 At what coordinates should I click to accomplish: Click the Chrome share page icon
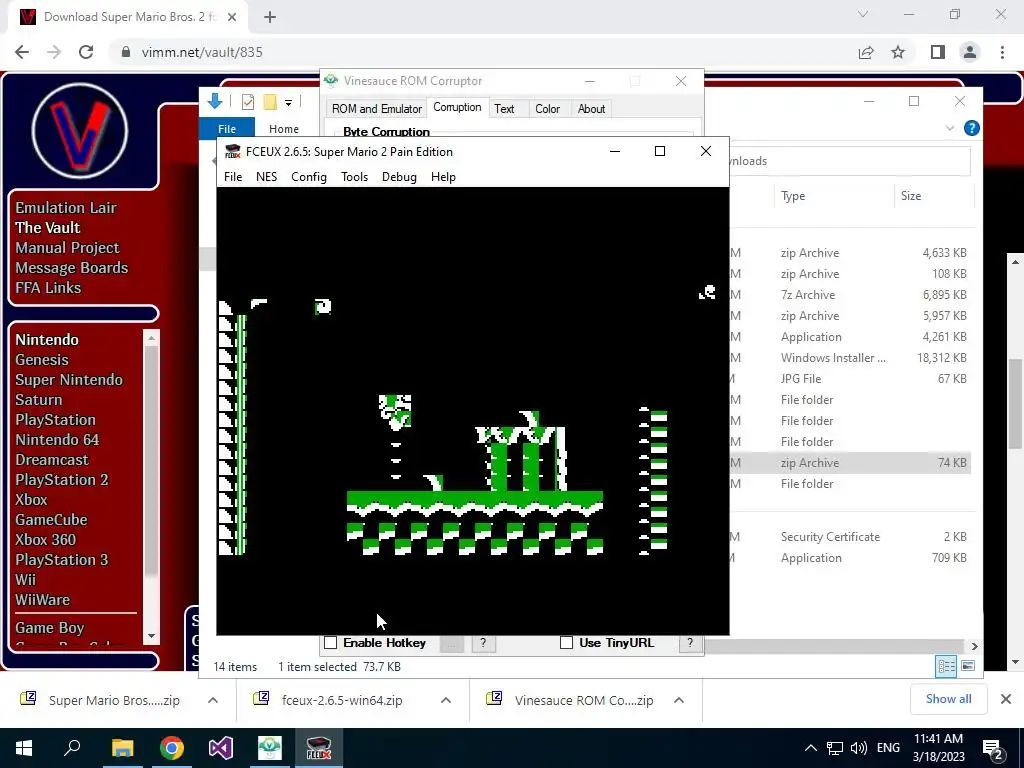[866, 52]
